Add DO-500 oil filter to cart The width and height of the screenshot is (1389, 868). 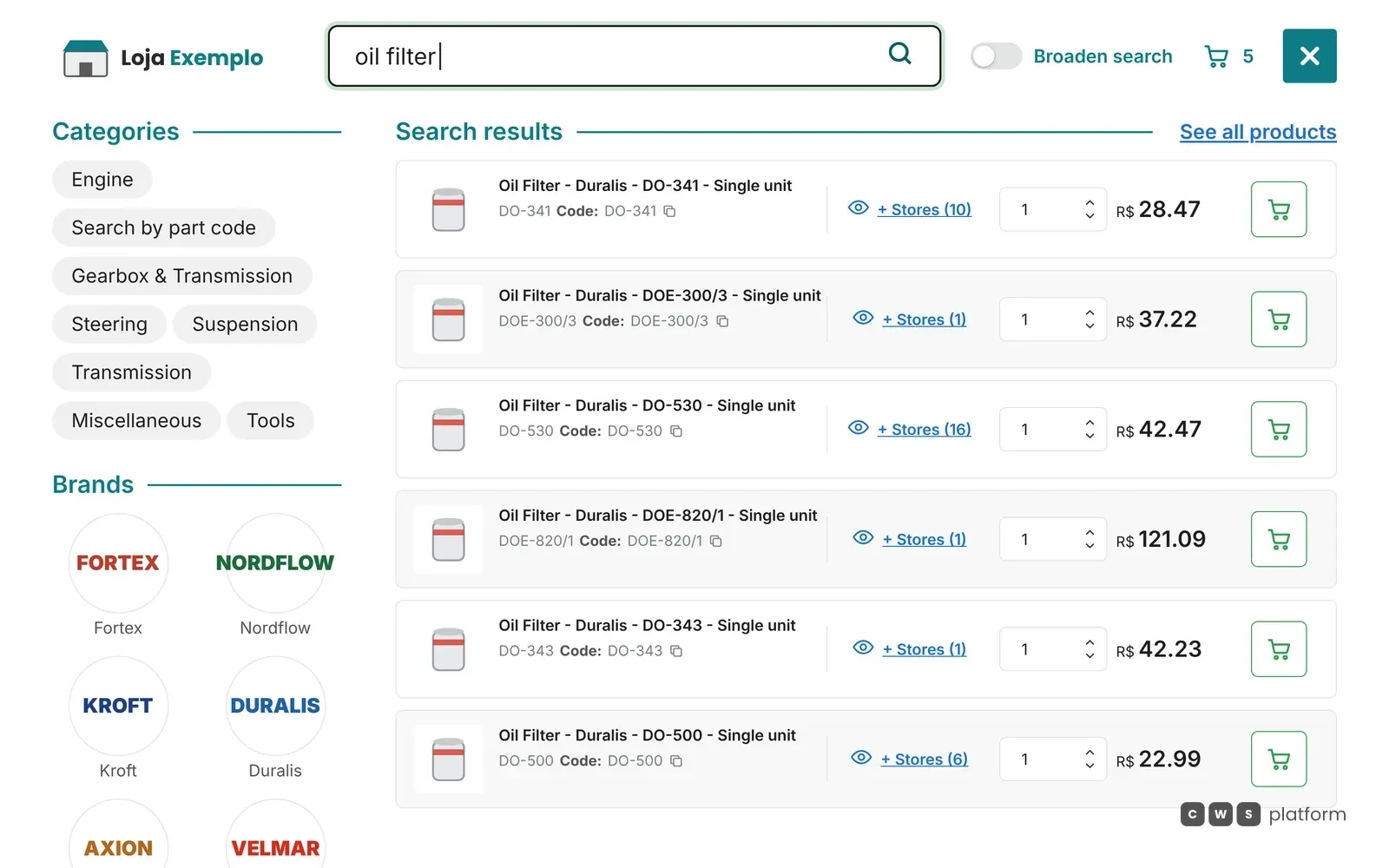click(1279, 759)
